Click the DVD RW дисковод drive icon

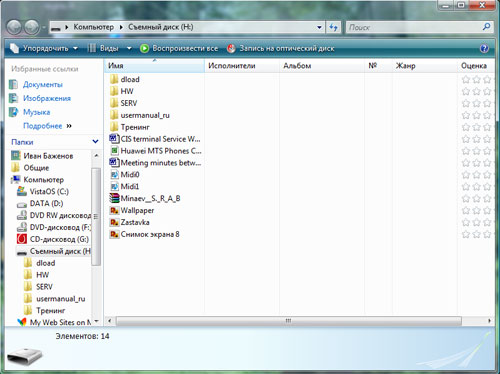(22, 215)
